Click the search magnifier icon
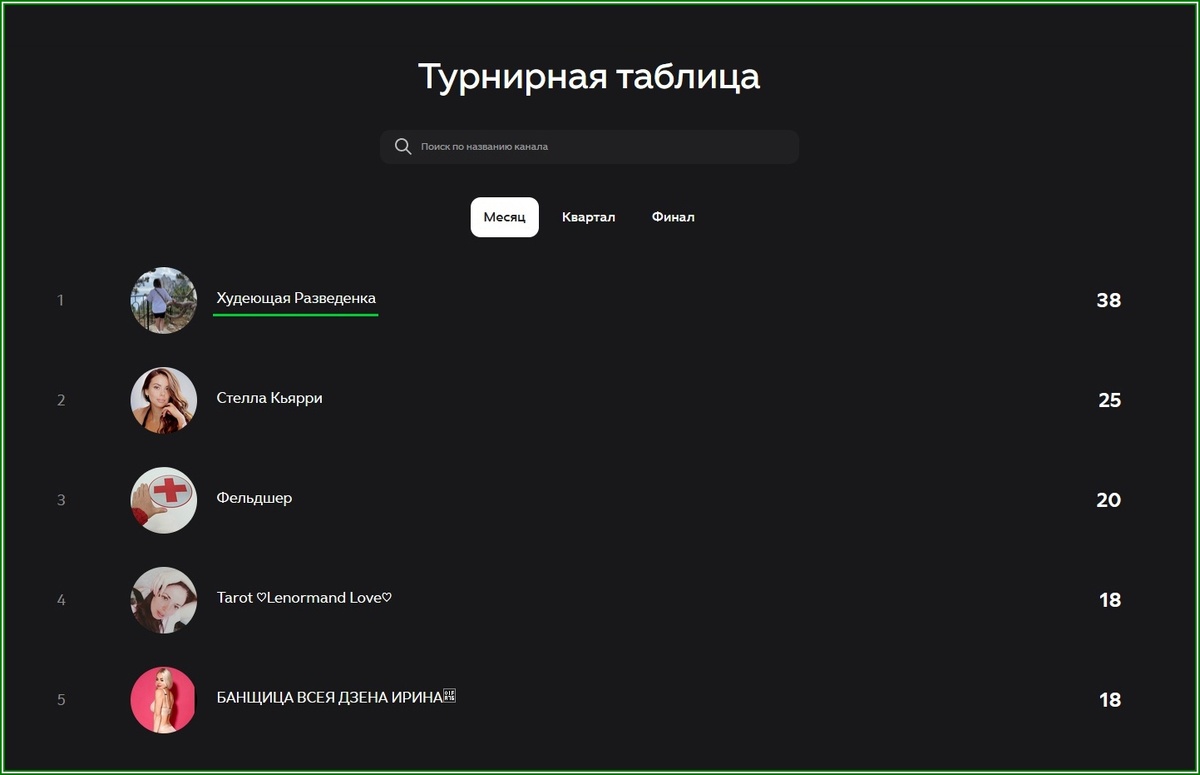Image resolution: width=1200 pixels, height=775 pixels. click(x=402, y=146)
